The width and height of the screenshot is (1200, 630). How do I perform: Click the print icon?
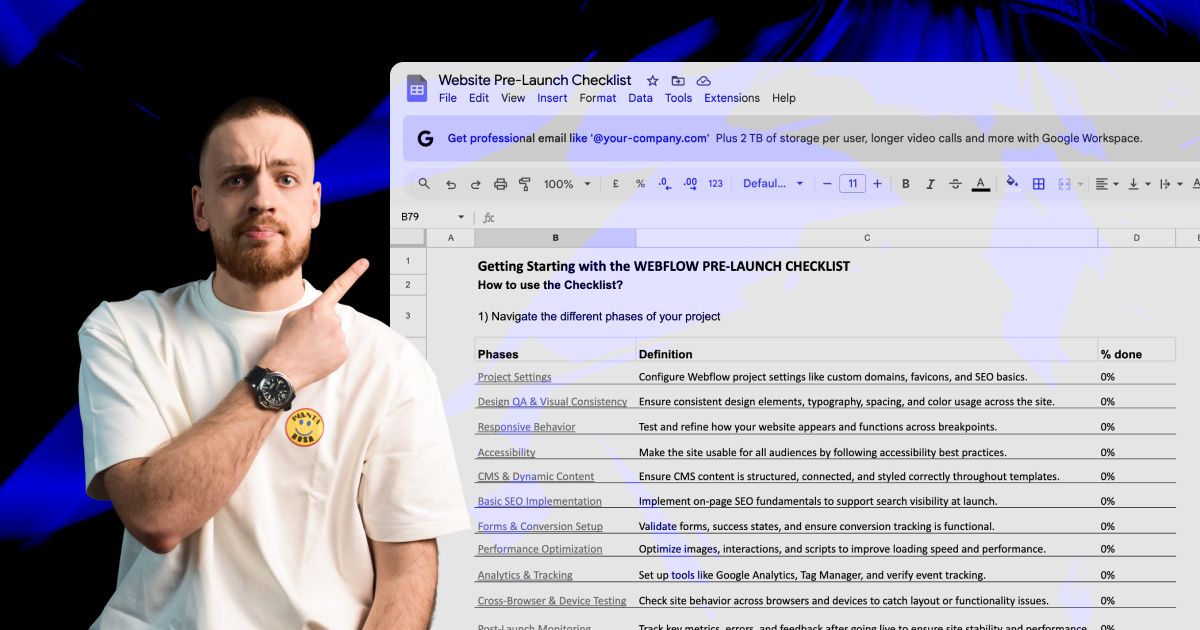click(x=501, y=184)
